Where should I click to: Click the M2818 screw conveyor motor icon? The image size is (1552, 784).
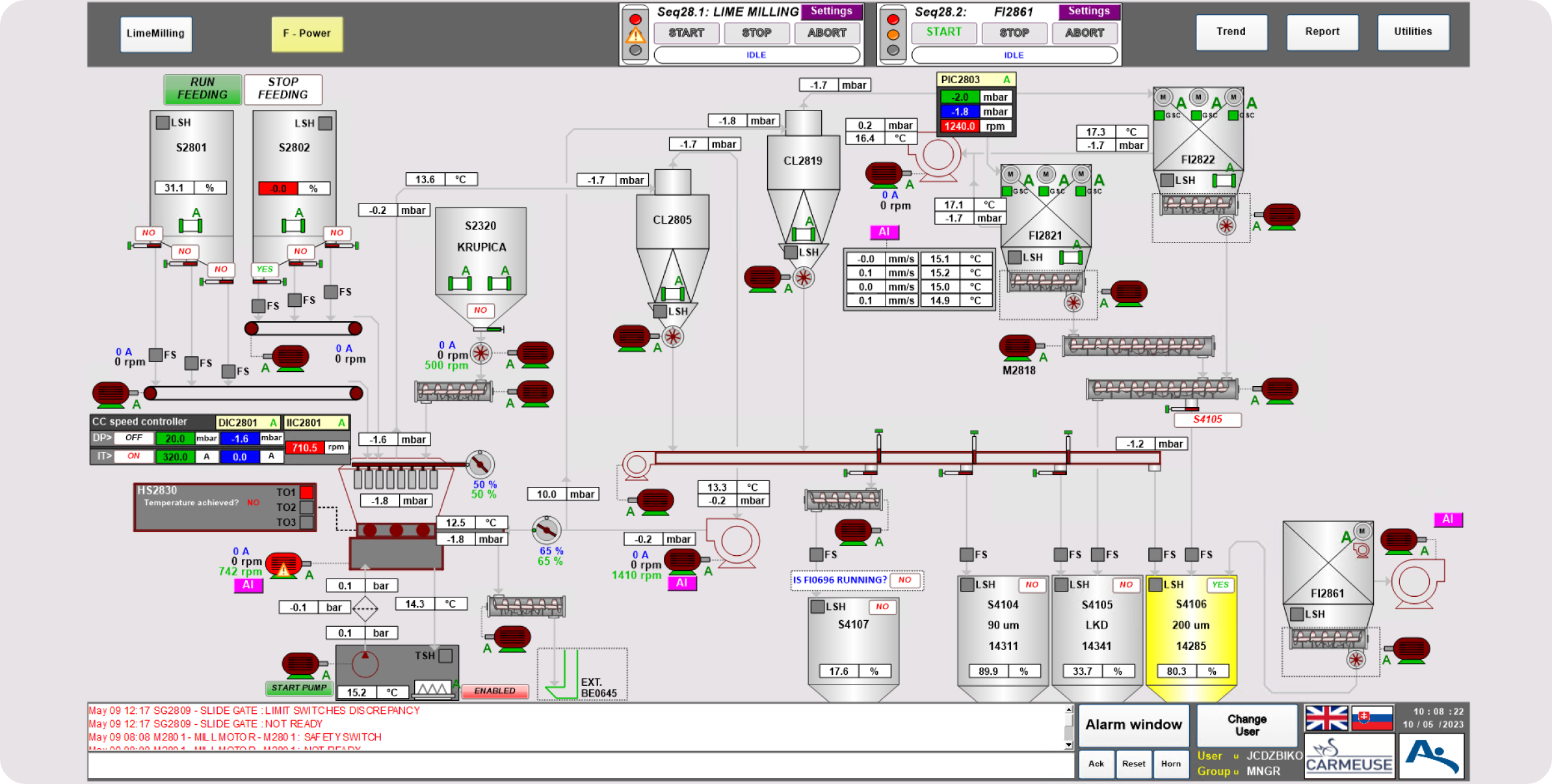pos(1017,346)
